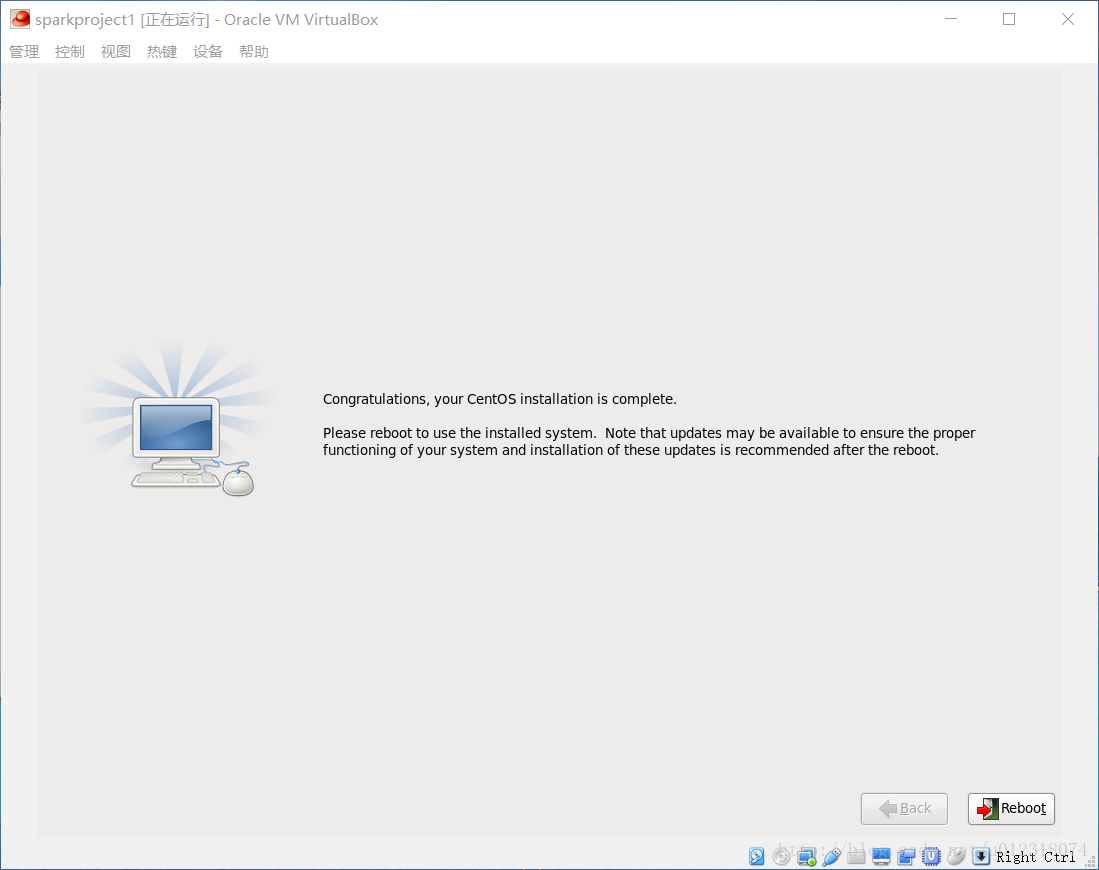Click the optical disc status icon
This screenshot has height=870, width=1099.
(x=781, y=856)
